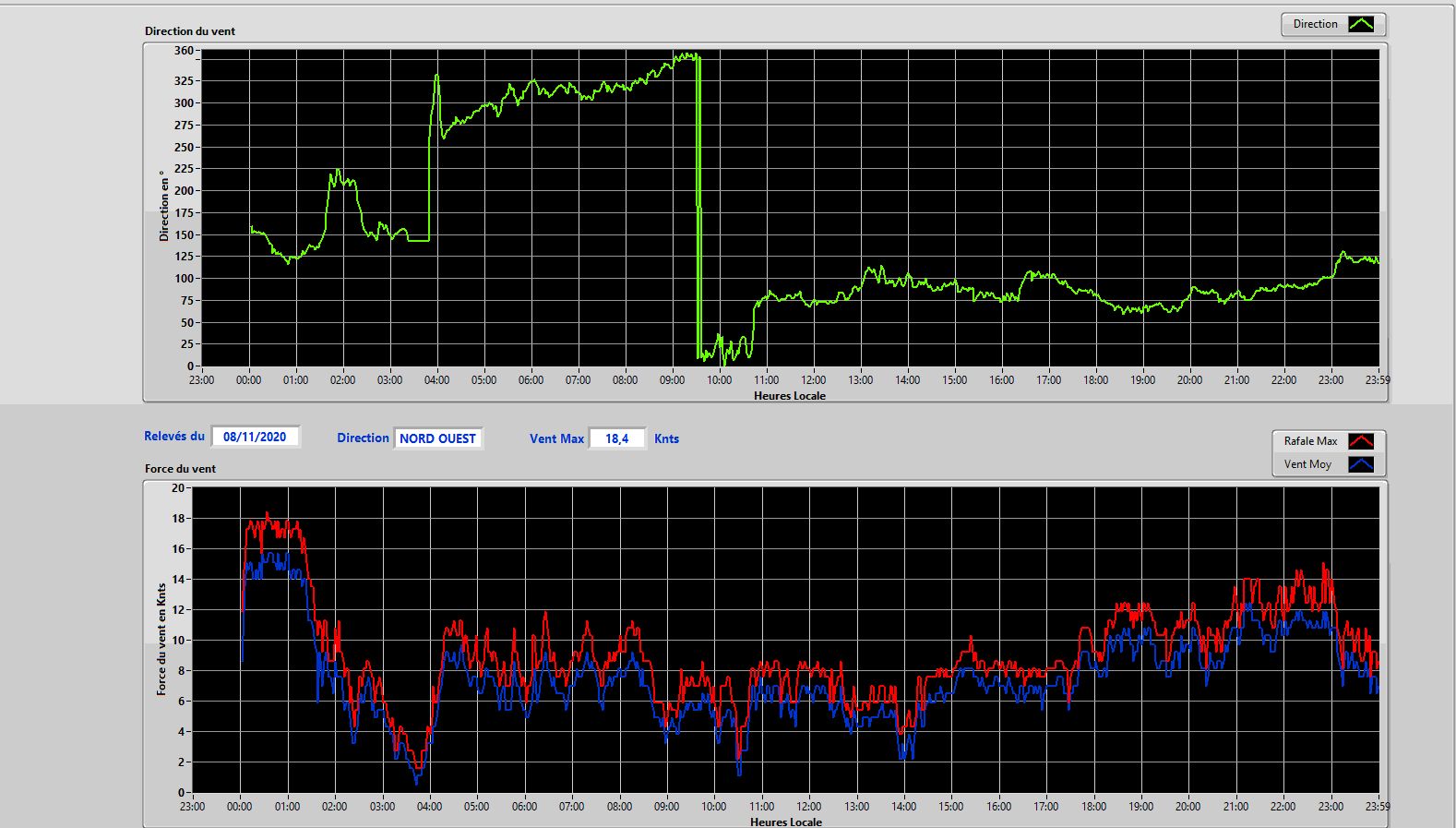Select the Relevés du date field 08/11/2020
Screen dimensions: 1456x828
pyautogui.click(x=256, y=437)
